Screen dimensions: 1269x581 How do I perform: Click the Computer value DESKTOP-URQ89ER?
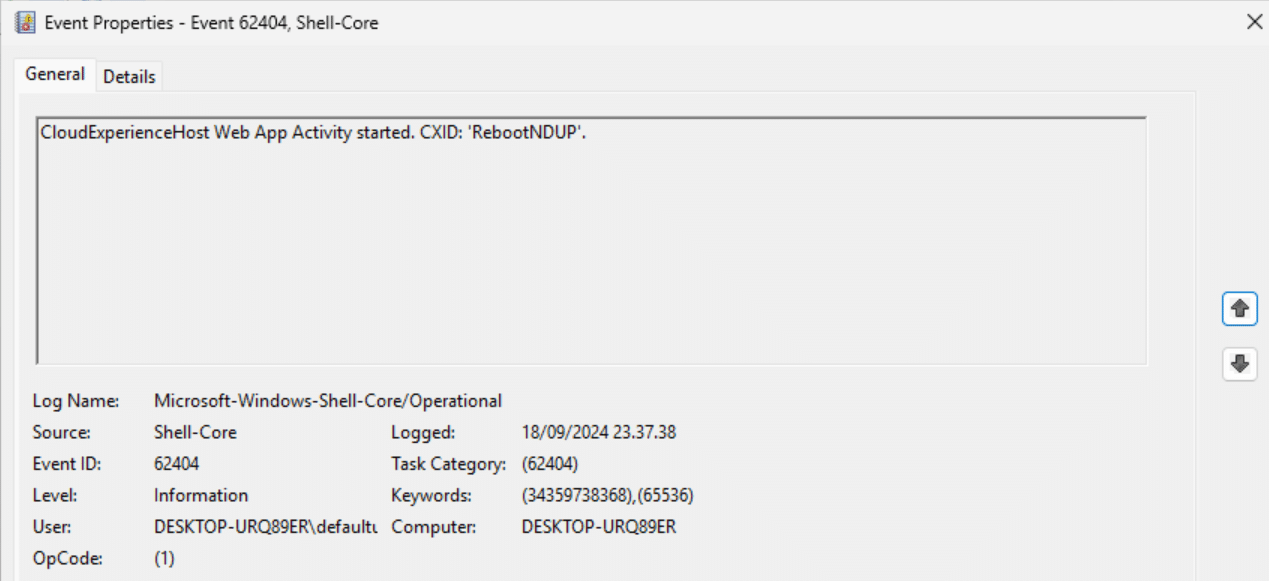pyautogui.click(x=598, y=526)
